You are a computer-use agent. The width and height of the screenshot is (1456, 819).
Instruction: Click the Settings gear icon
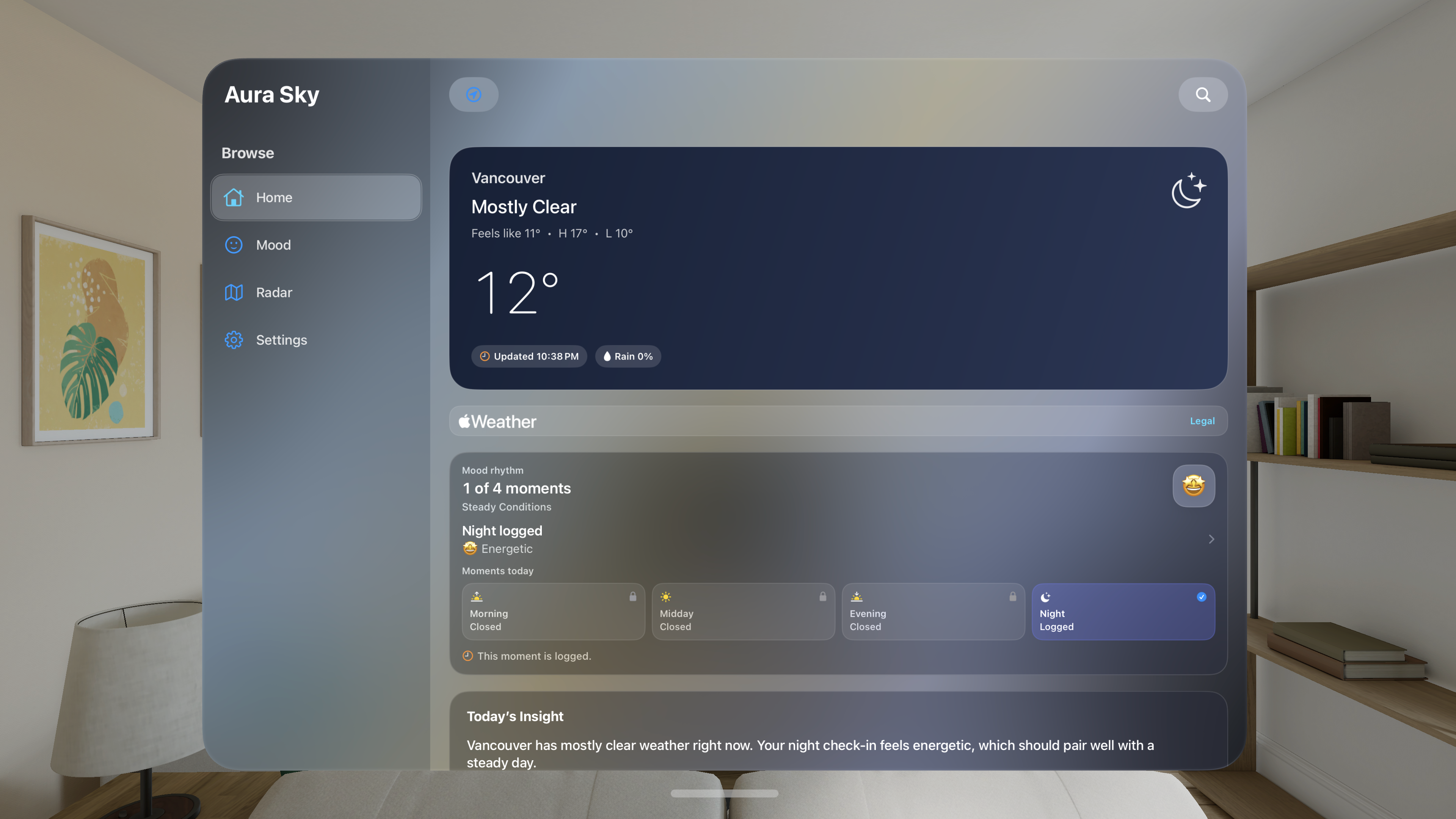point(234,340)
